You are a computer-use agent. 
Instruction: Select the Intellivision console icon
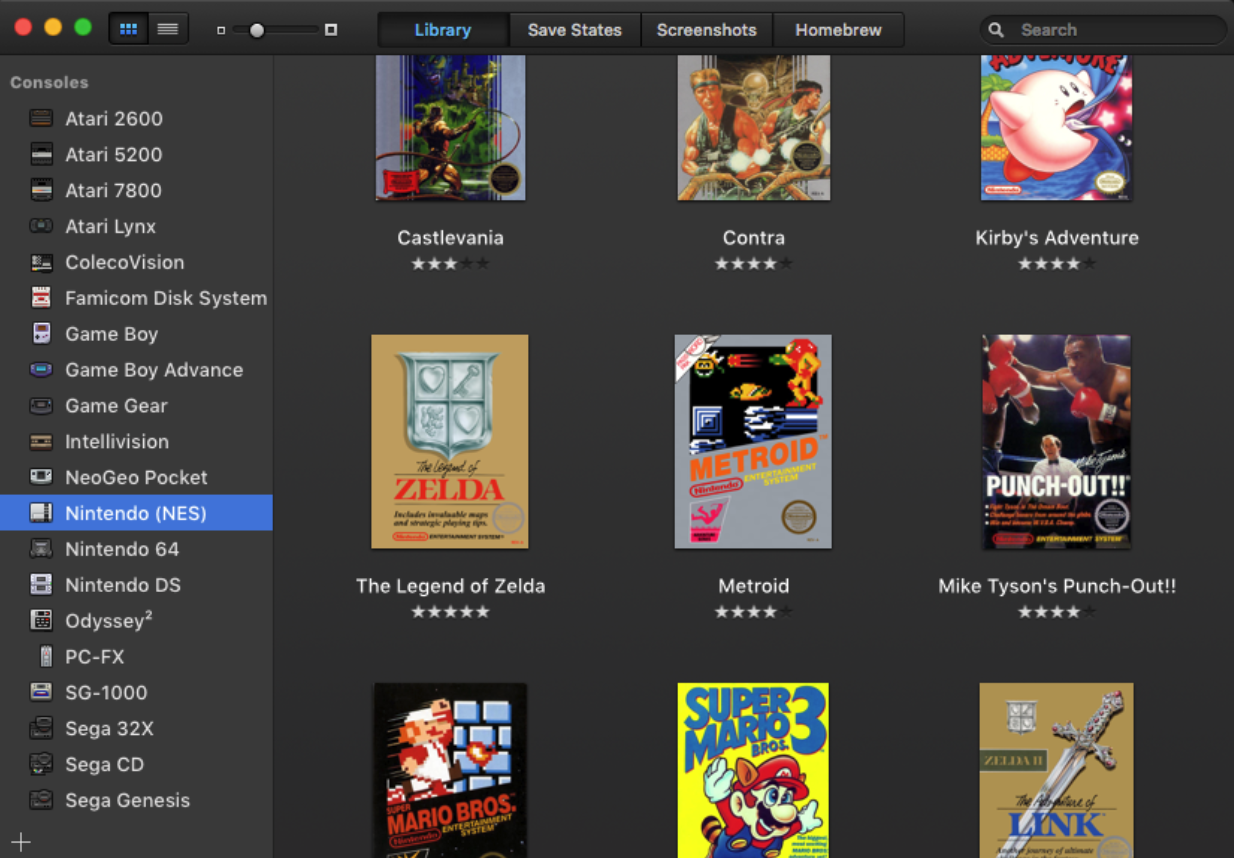41,442
